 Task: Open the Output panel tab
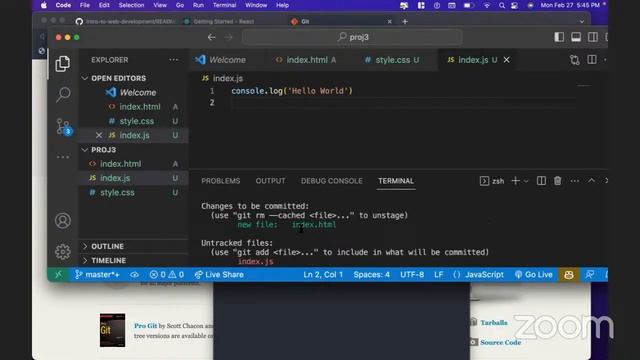click(271, 181)
